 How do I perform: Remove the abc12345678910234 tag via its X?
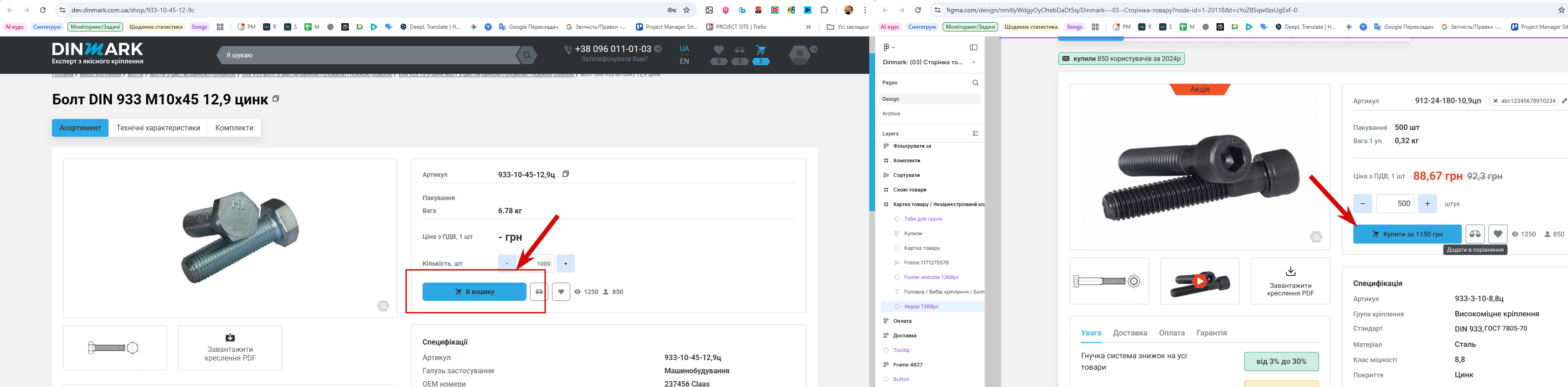click(1496, 101)
